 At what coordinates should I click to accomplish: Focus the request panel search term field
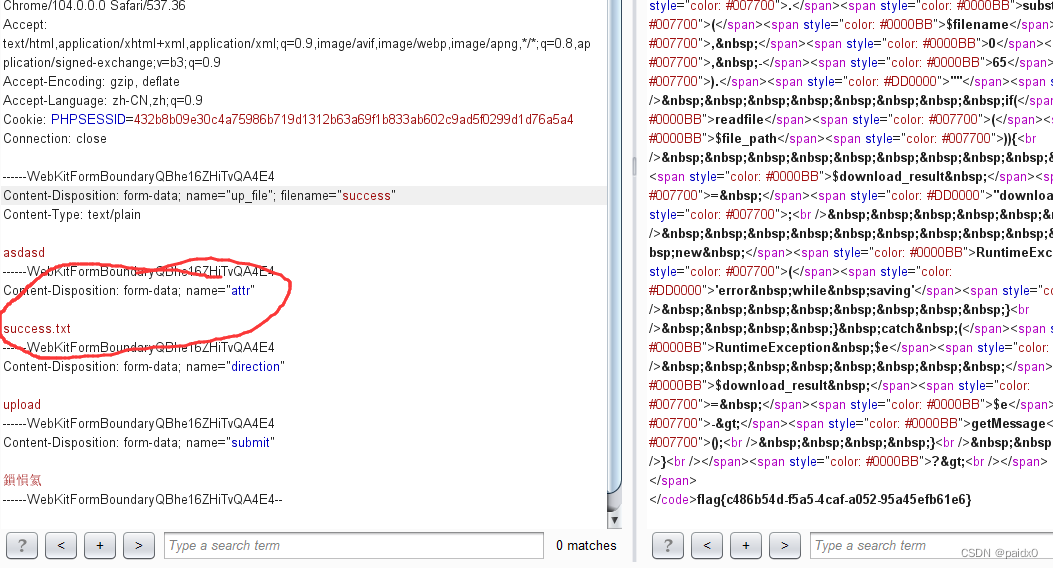click(x=354, y=545)
